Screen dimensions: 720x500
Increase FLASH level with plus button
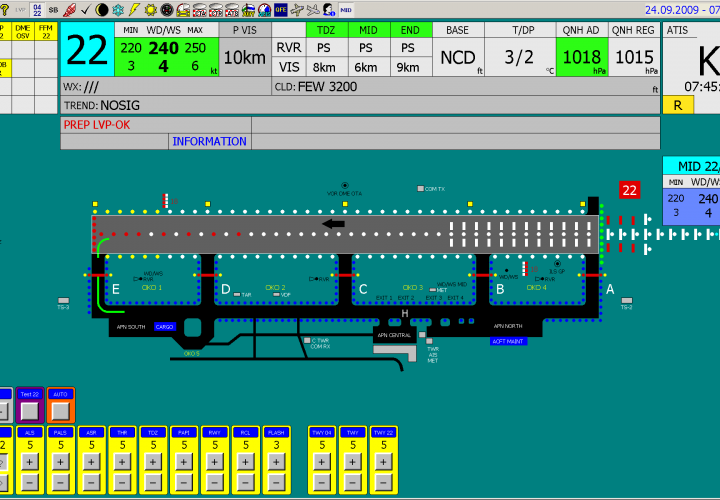(x=277, y=462)
